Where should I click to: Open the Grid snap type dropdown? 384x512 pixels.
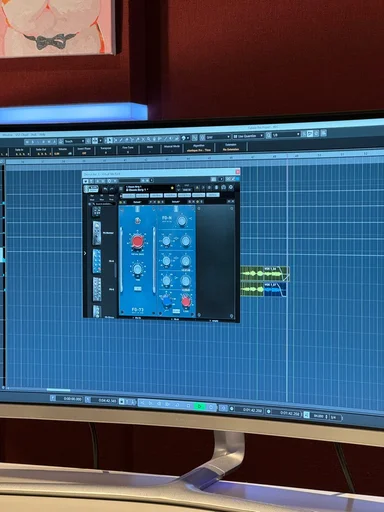(217, 137)
